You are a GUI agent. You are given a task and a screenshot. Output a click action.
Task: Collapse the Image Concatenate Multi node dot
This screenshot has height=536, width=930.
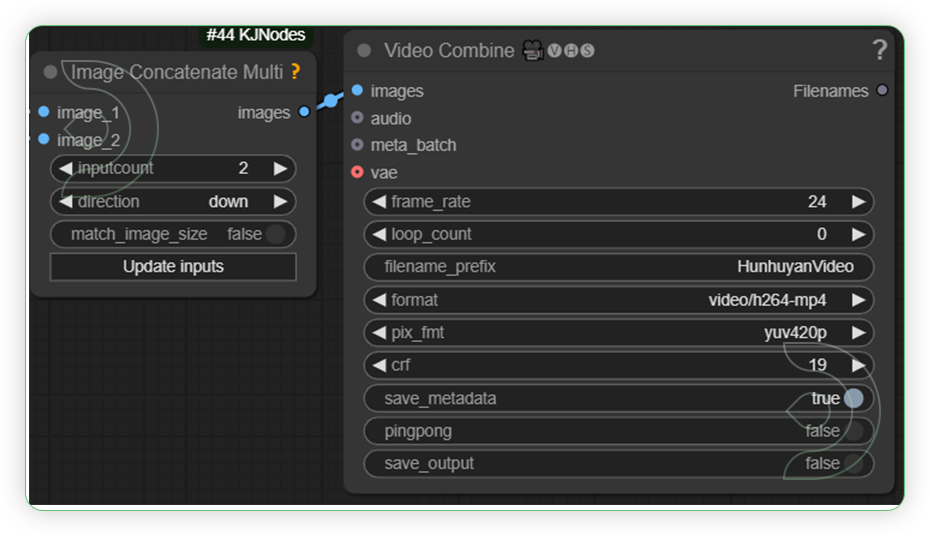tap(50, 72)
